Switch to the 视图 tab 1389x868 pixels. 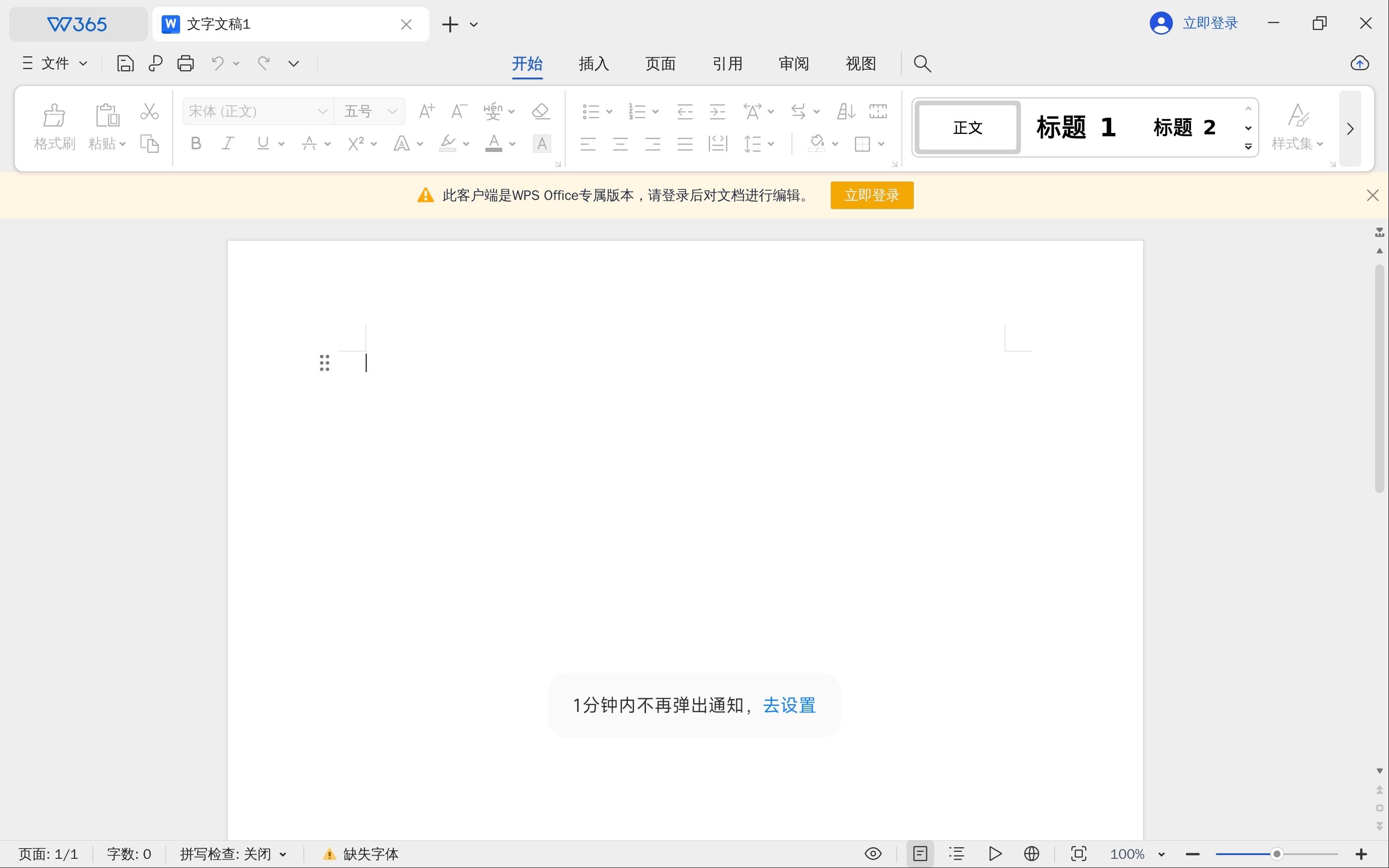click(861, 63)
